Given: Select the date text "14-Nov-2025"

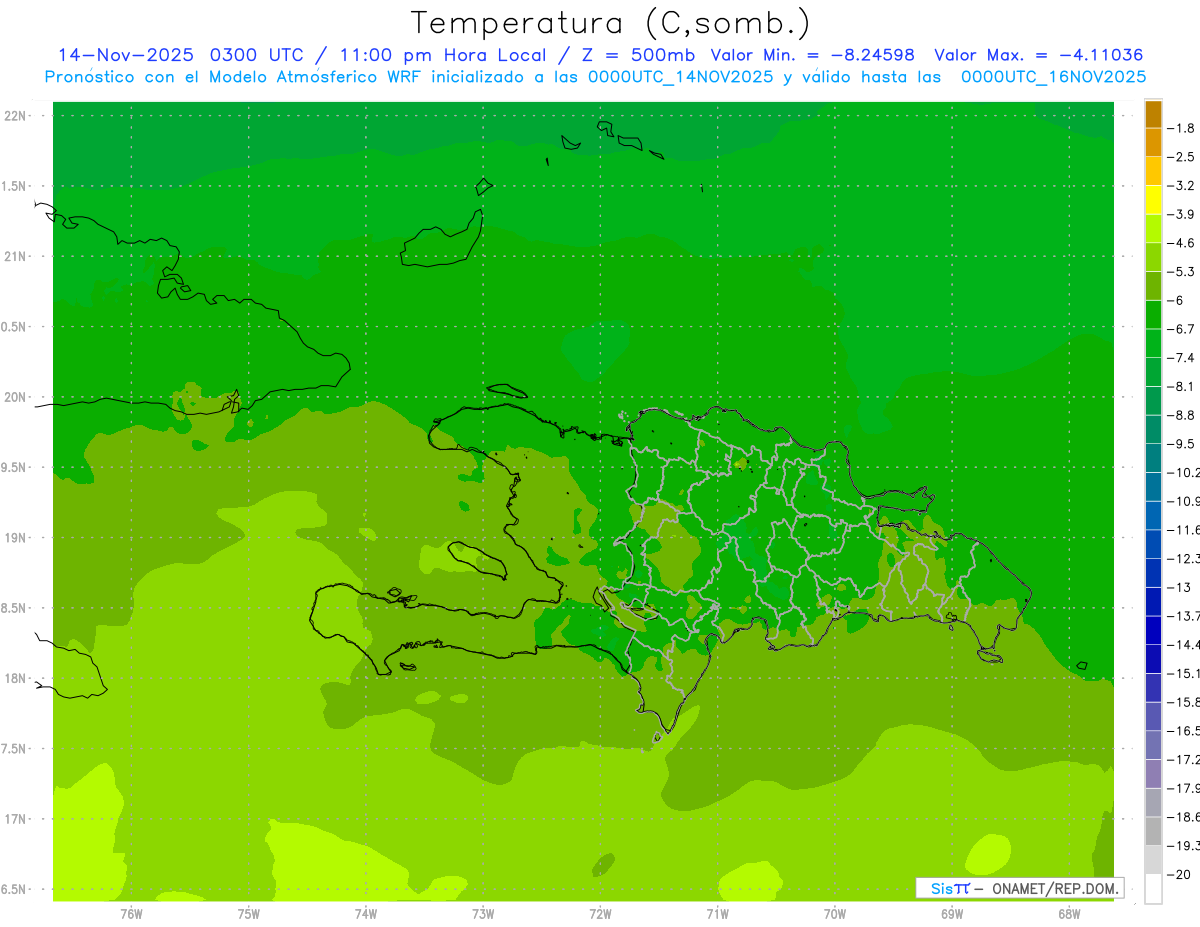Looking at the screenshot, I should 125,55.
